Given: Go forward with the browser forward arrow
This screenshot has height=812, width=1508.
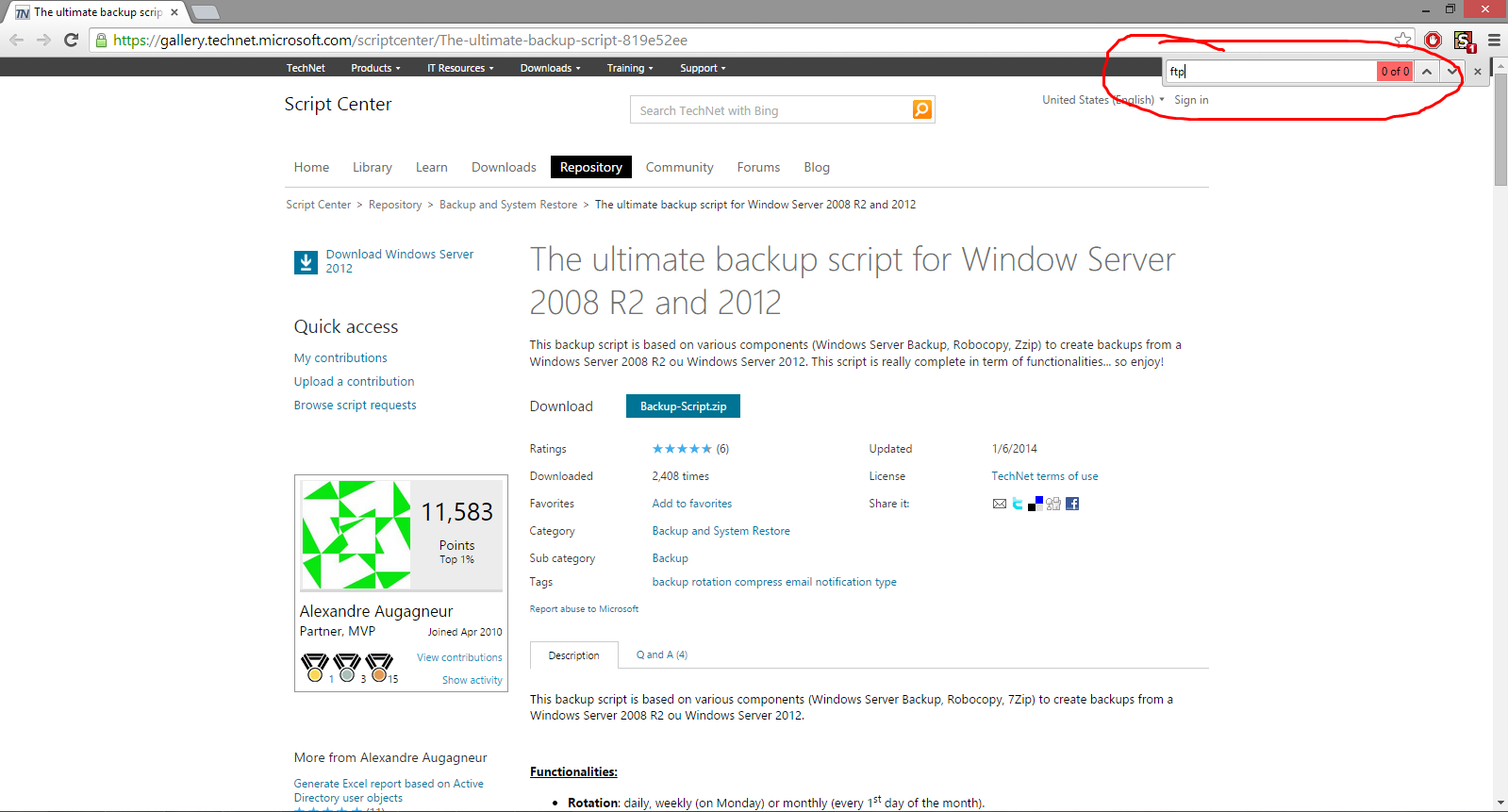Looking at the screenshot, I should [43, 40].
